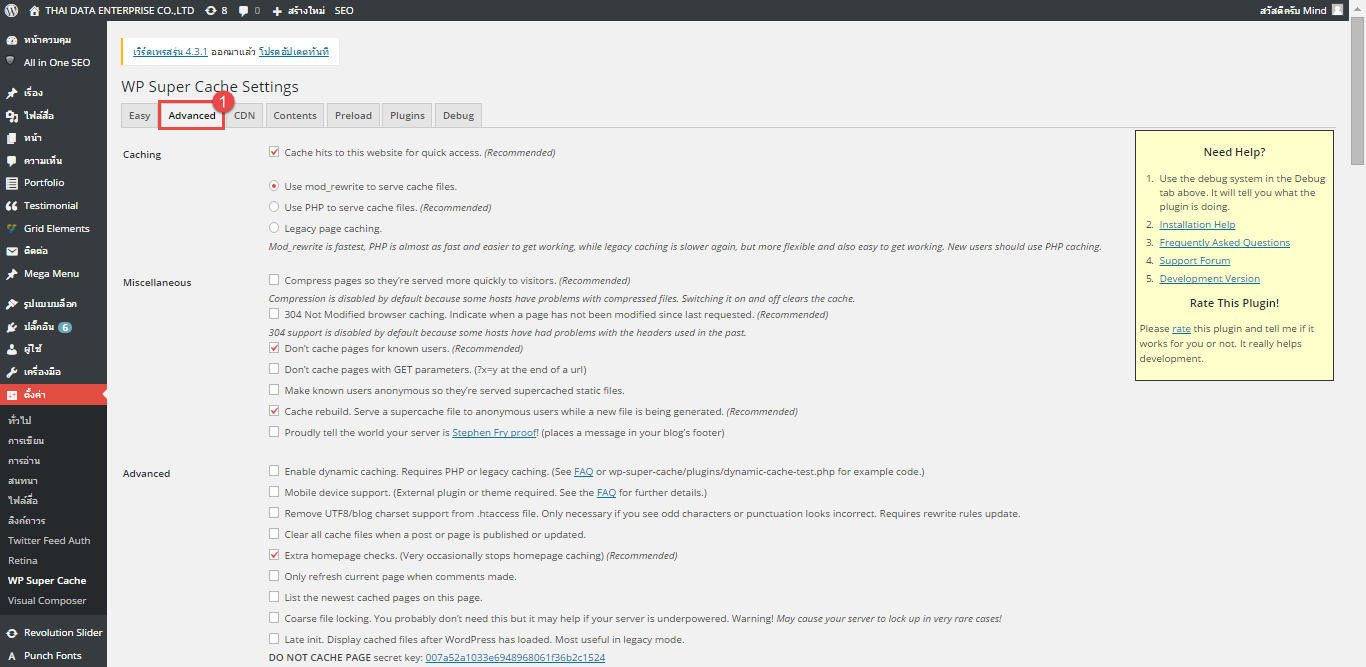
Task: Enable Mobile device support checkbox
Action: (x=274, y=492)
